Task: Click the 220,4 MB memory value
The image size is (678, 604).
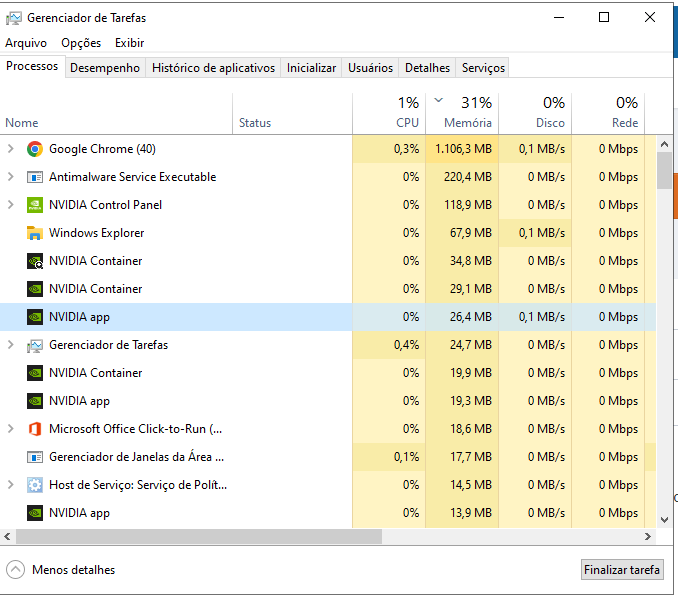Action: click(x=467, y=177)
